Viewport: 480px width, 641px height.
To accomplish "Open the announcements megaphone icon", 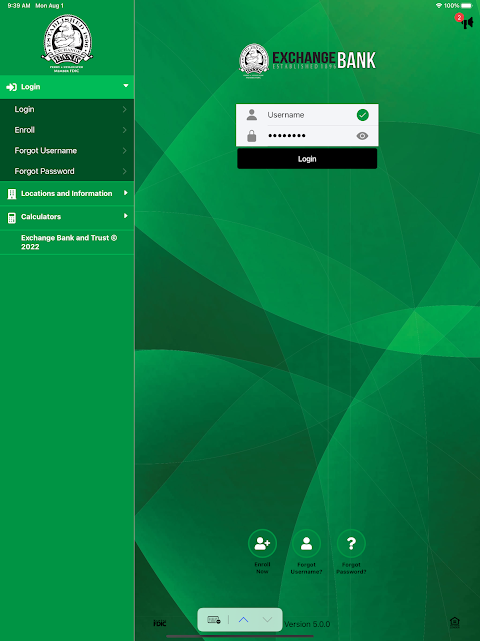I will [467, 22].
